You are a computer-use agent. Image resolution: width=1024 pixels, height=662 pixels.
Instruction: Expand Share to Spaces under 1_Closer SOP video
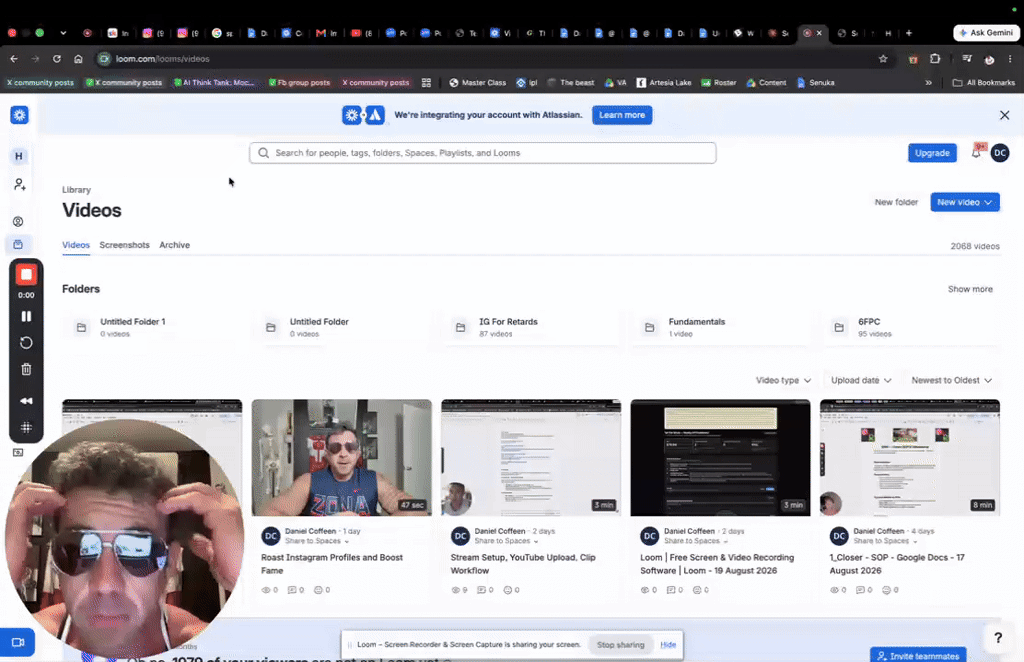coord(885,541)
